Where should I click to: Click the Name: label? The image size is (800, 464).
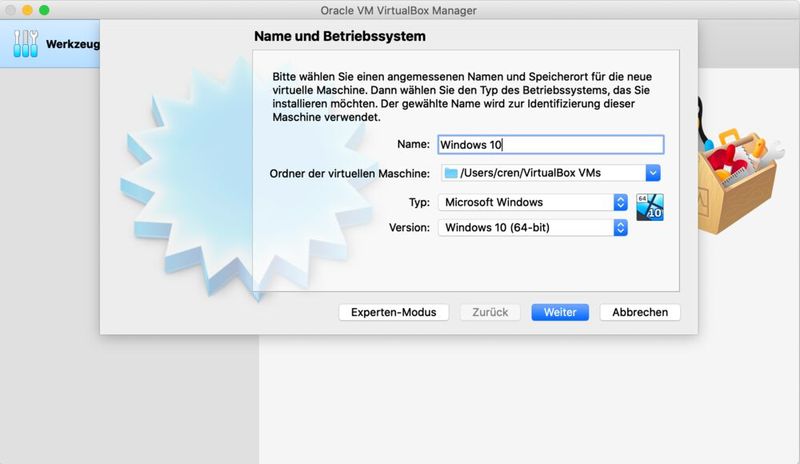point(413,144)
